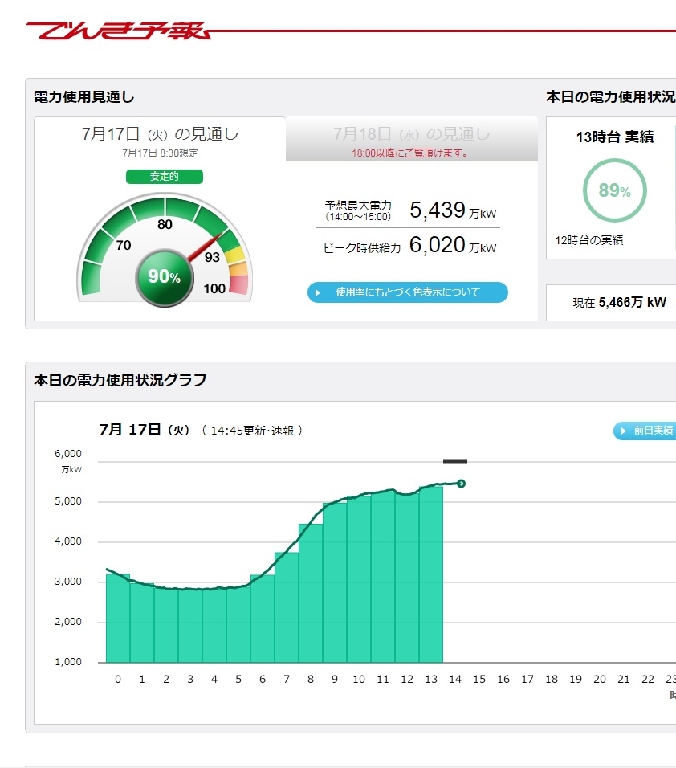This screenshot has width=676, height=768.
Task: Click the red pink 100 zone of gauge
Action: click(x=239, y=285)
